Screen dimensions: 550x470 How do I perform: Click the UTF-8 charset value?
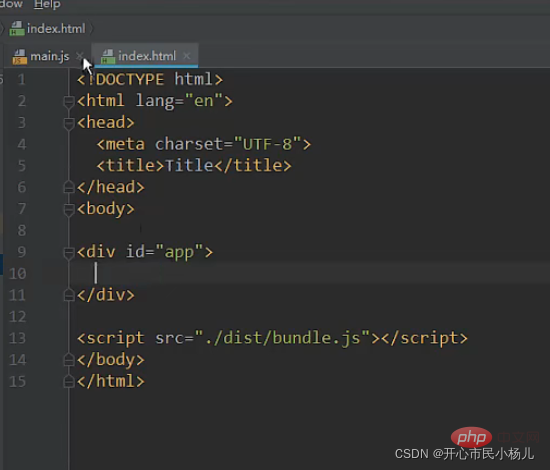tap(267, 144)
